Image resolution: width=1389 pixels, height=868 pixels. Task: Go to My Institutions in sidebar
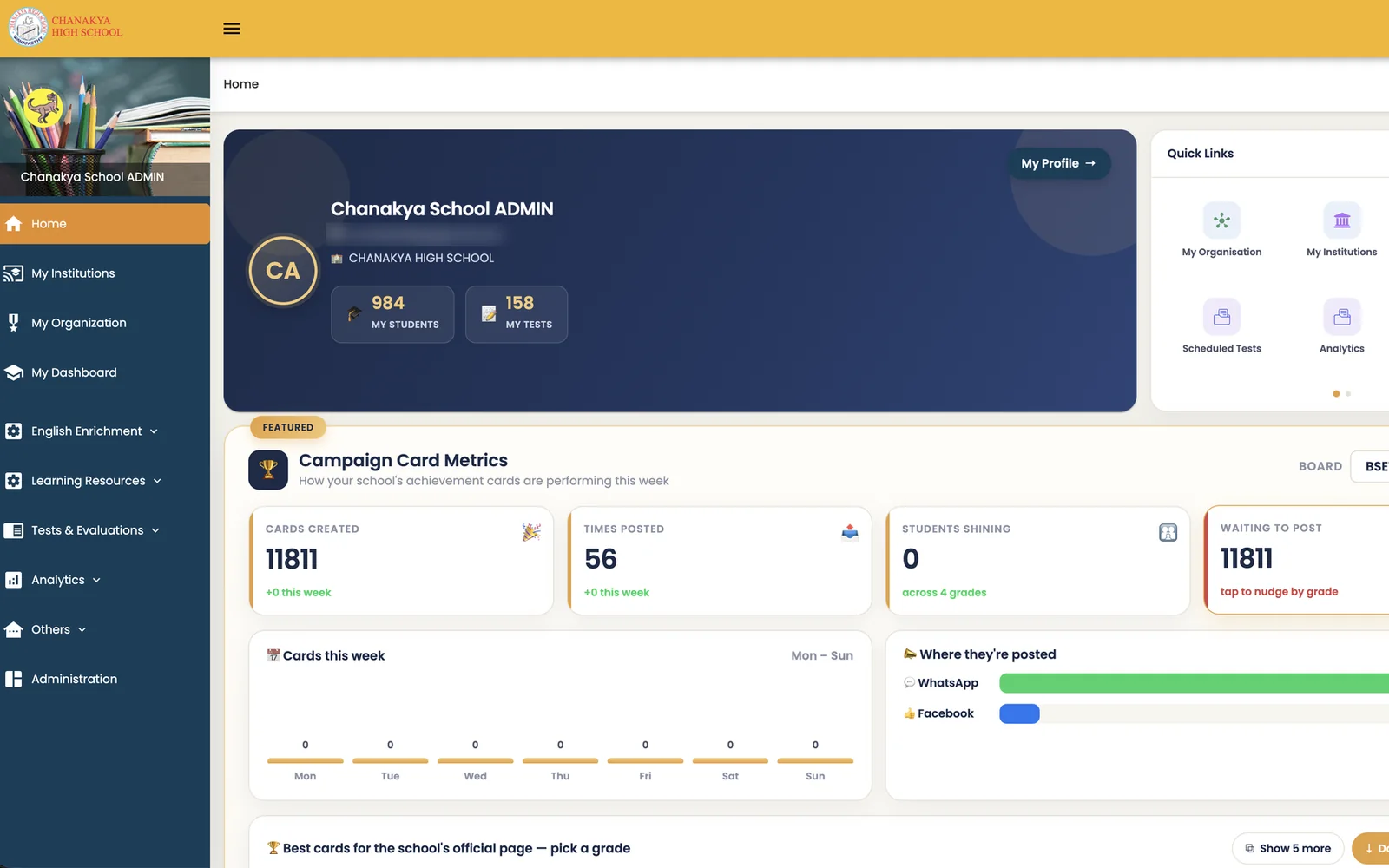[x=105, y=273]
